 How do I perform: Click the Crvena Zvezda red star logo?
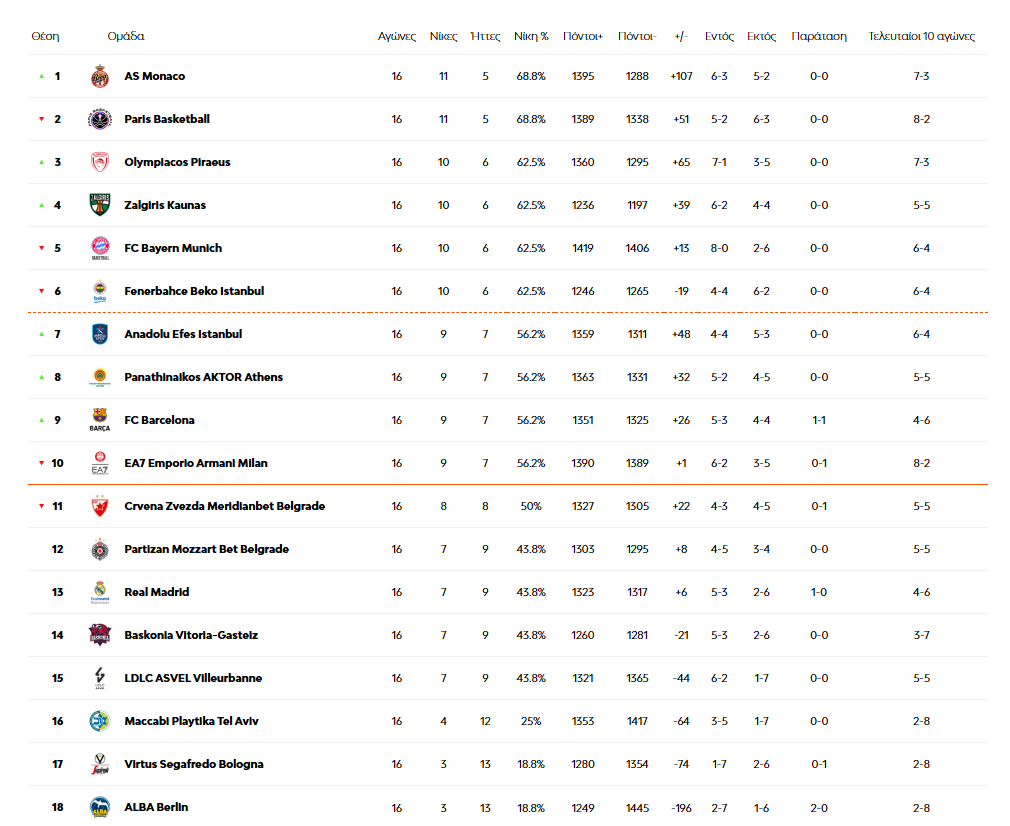pyautogui.click(x=100, y=506)
